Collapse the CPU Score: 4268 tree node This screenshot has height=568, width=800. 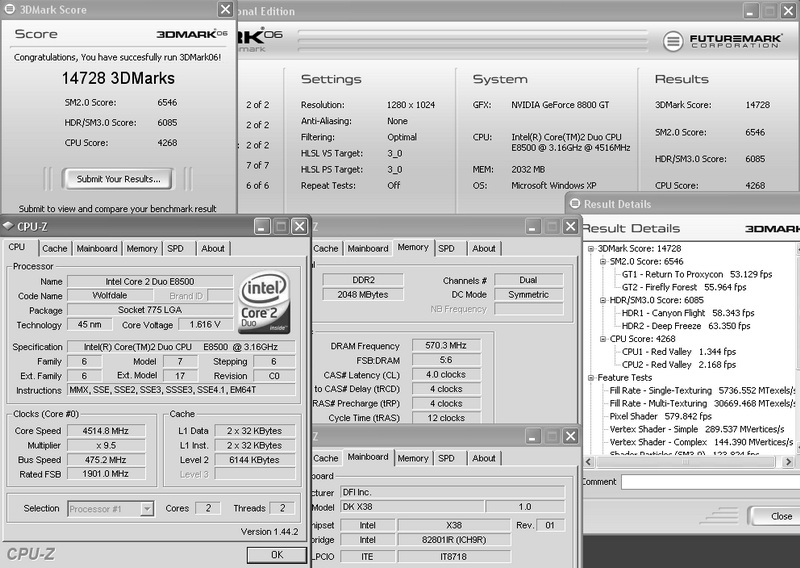point(603,339)
